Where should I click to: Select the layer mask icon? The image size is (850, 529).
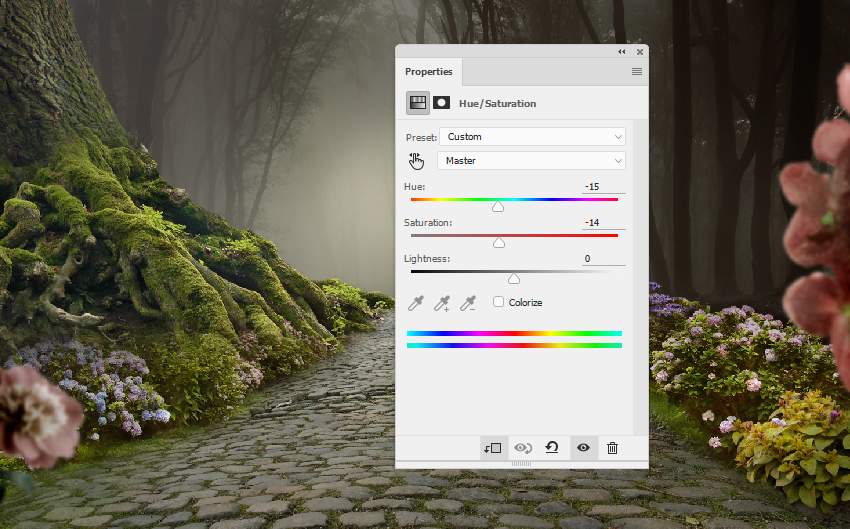tap(441, 103)
